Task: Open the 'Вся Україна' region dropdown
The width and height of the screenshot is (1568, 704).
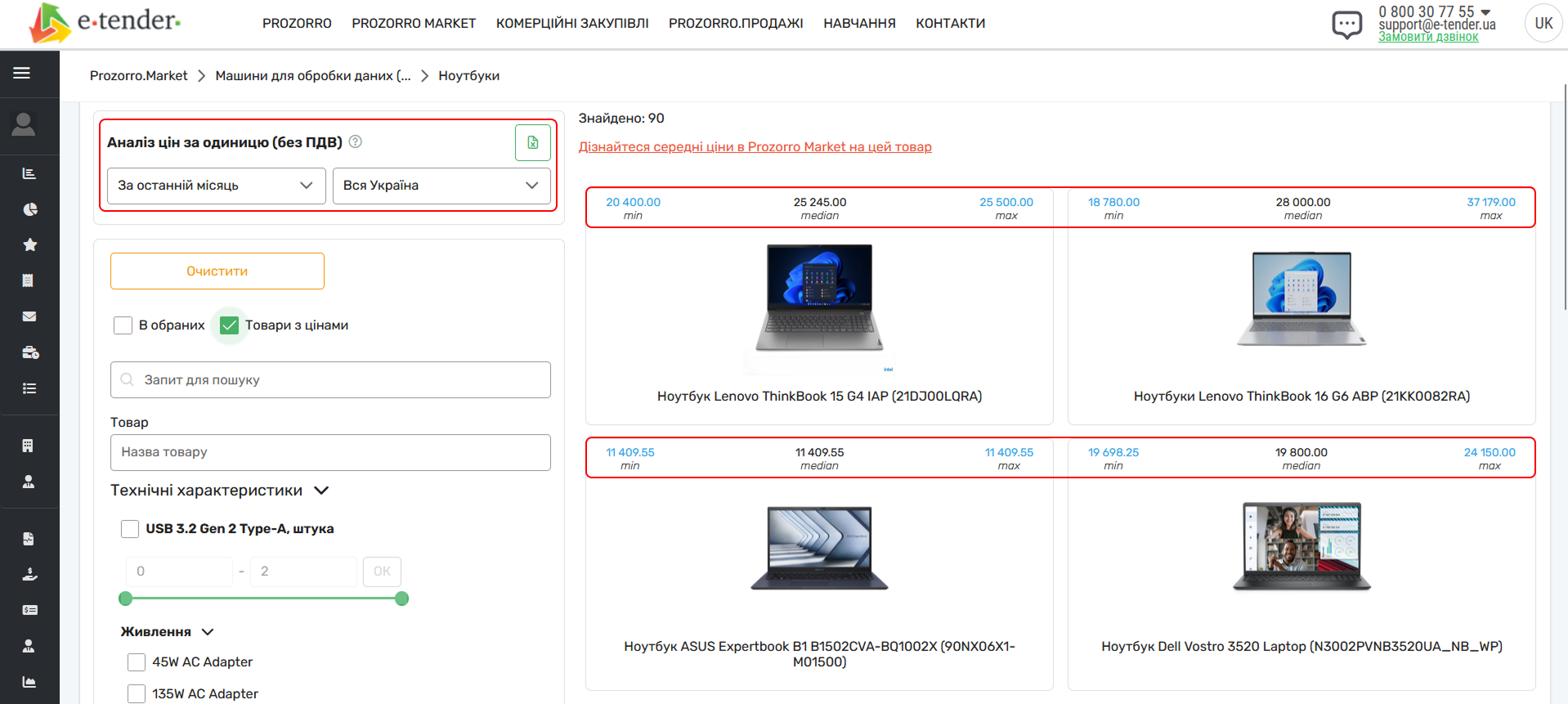Action: (x=441, y=186)
